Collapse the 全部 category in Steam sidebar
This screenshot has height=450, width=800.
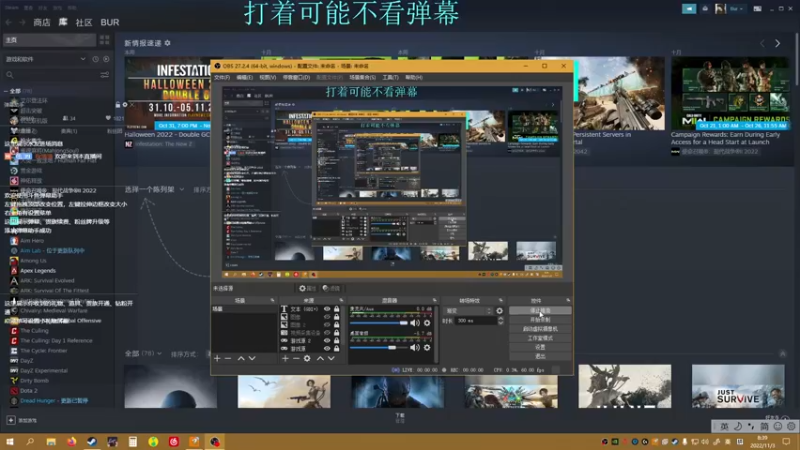click(x=6, y=91)
